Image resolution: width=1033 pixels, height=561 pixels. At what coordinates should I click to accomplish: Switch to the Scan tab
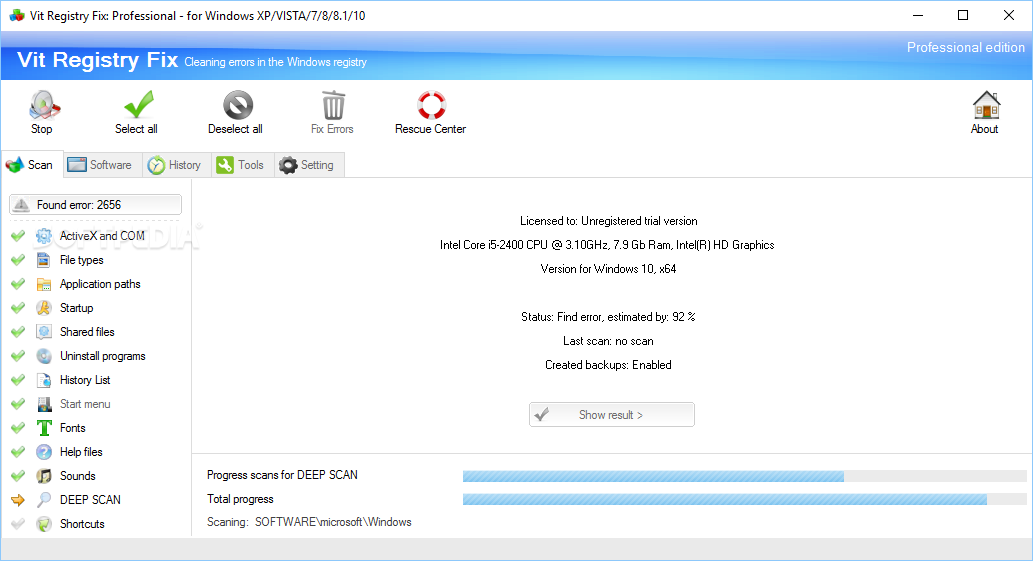32,165
